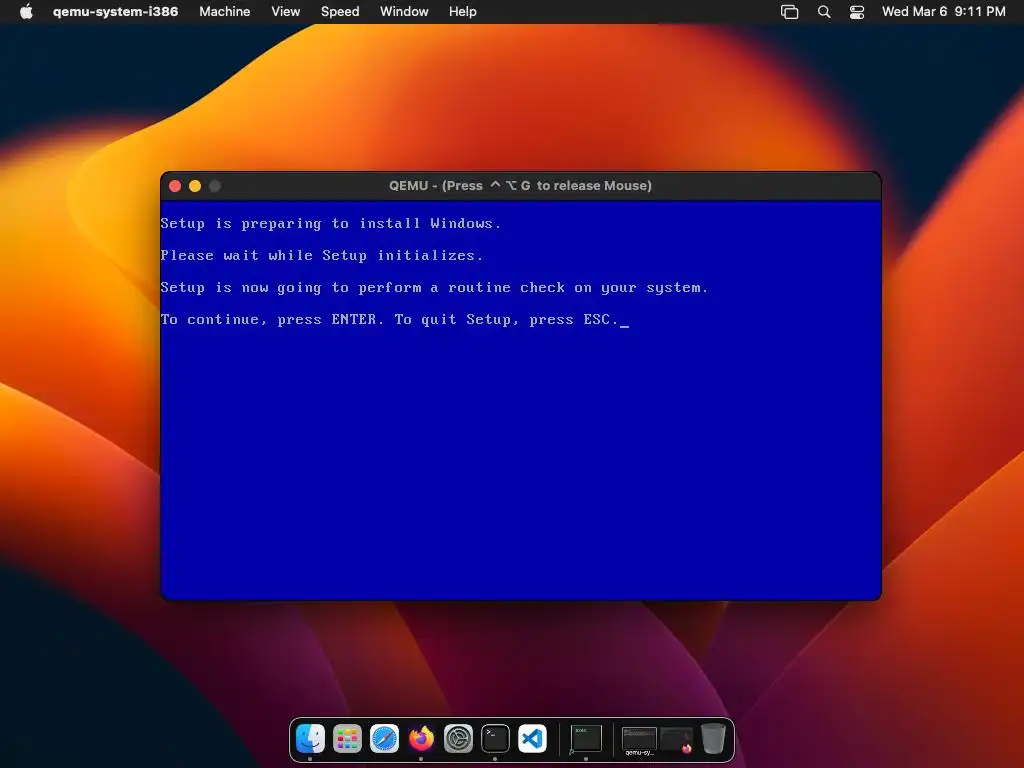Open the Speed menu

(340, 12)
